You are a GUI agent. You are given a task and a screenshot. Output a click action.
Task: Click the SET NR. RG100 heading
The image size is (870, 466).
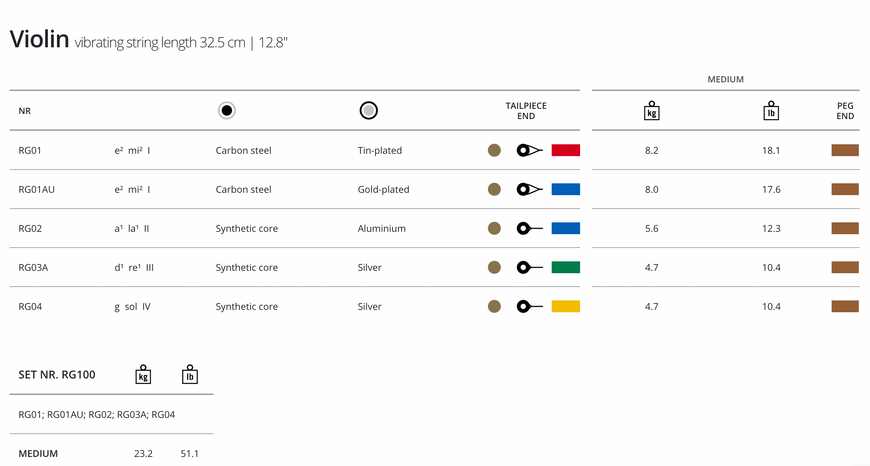pyautogui.click(x=57, y=374)
